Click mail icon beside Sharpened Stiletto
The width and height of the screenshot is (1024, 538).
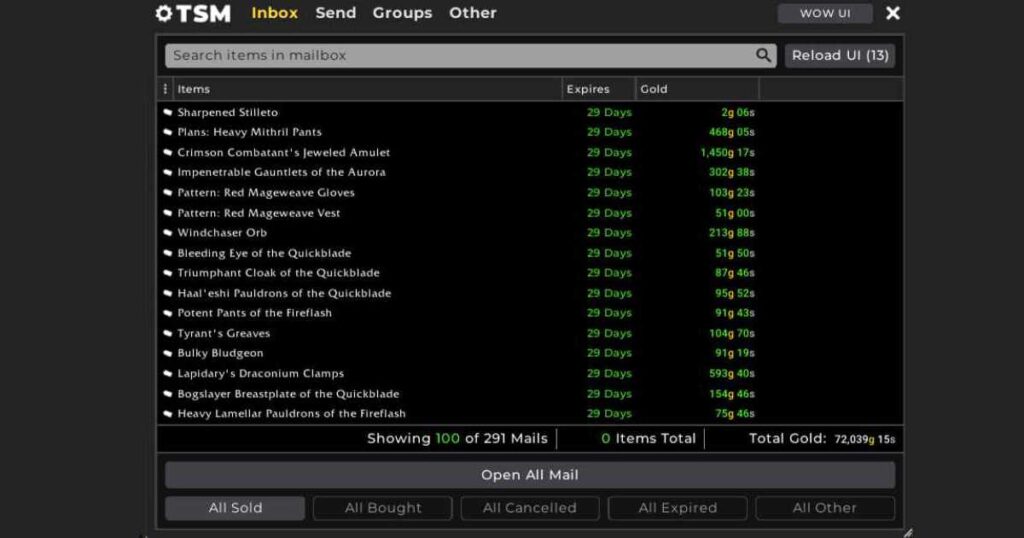[168, 113]
